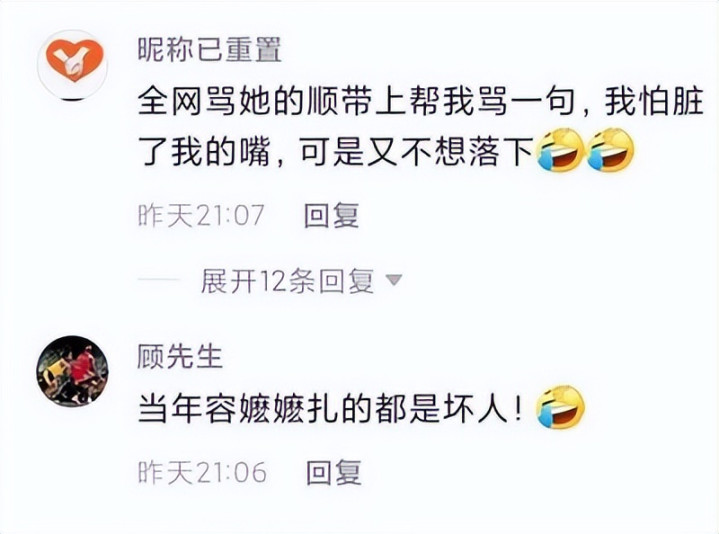Click the triangle arrow beside 展开12条回复
The width and height of the screenshot is (719, 534).
pos(394,279)
